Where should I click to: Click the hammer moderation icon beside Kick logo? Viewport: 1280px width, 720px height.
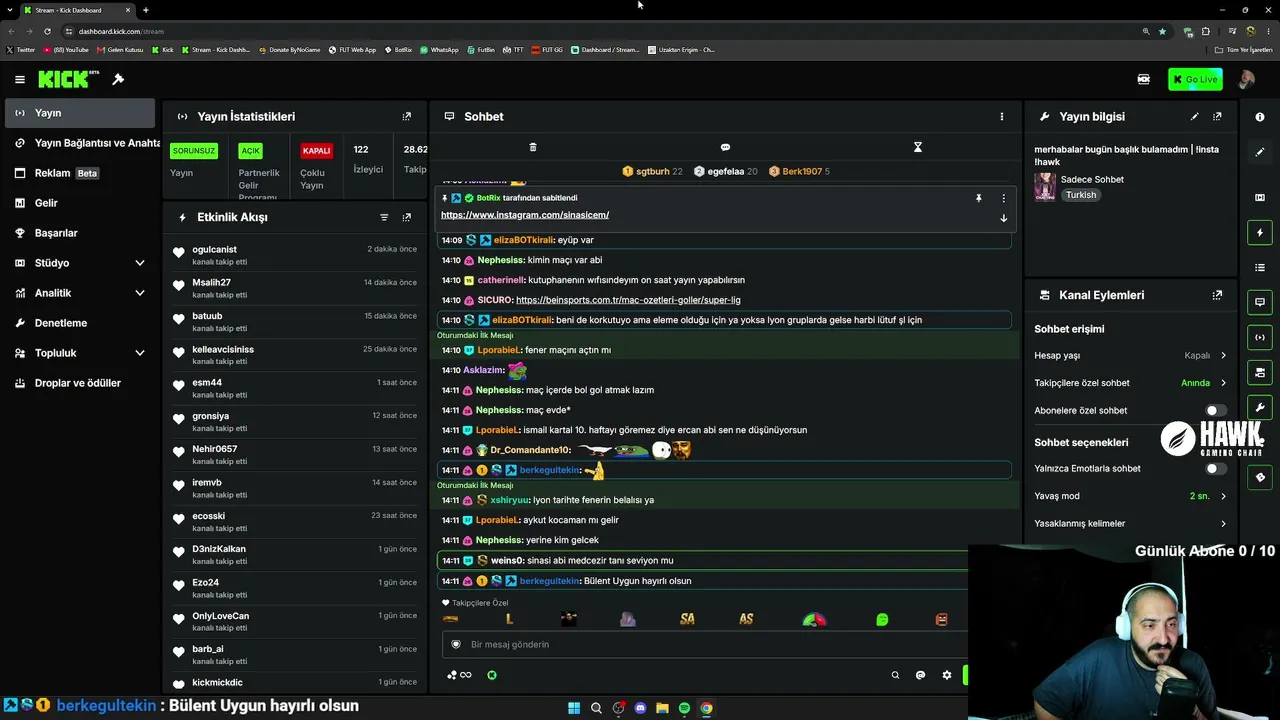[x=118, y=79]
